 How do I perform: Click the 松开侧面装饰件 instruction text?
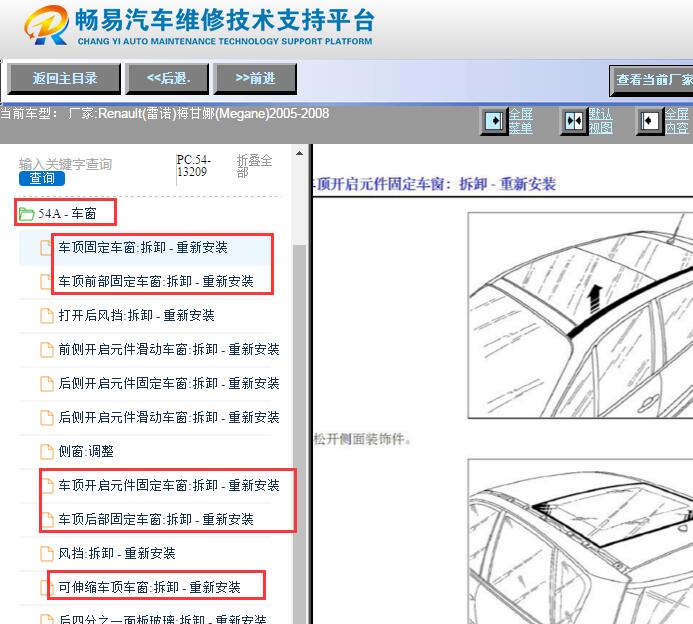pos(362,439)
